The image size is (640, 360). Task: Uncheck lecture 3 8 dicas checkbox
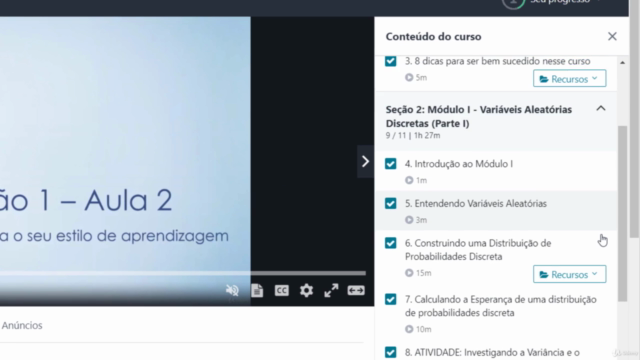391,61
